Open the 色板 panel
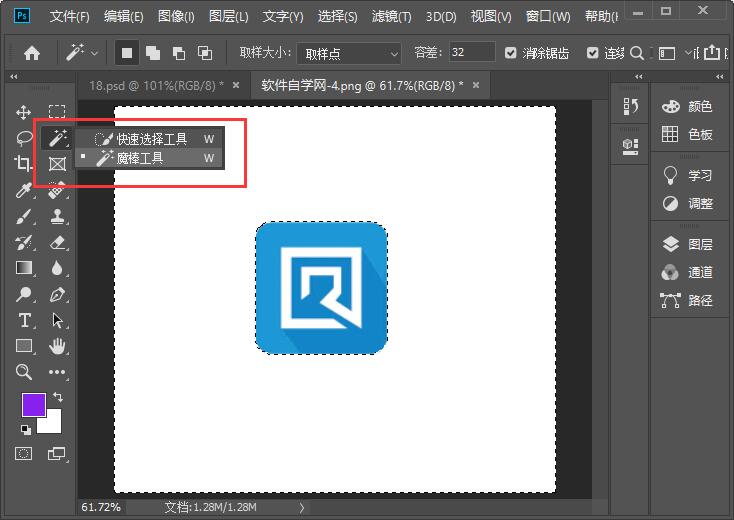The height and width of the screenshot is (520, 734). 687,135
